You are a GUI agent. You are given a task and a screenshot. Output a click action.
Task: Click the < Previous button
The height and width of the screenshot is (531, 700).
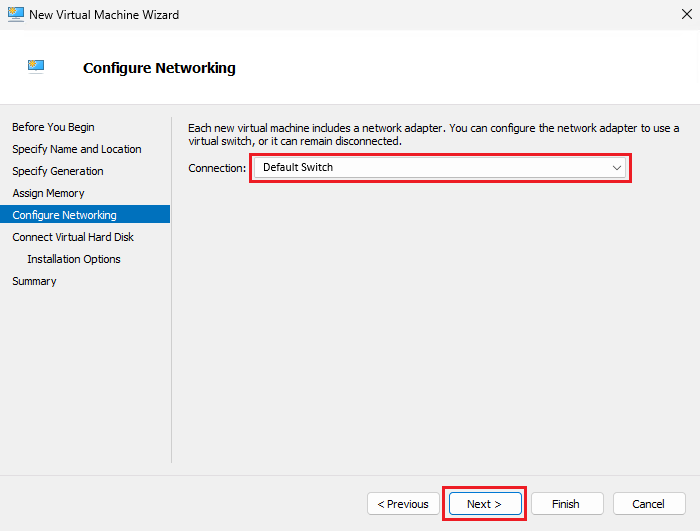(403, 504)
